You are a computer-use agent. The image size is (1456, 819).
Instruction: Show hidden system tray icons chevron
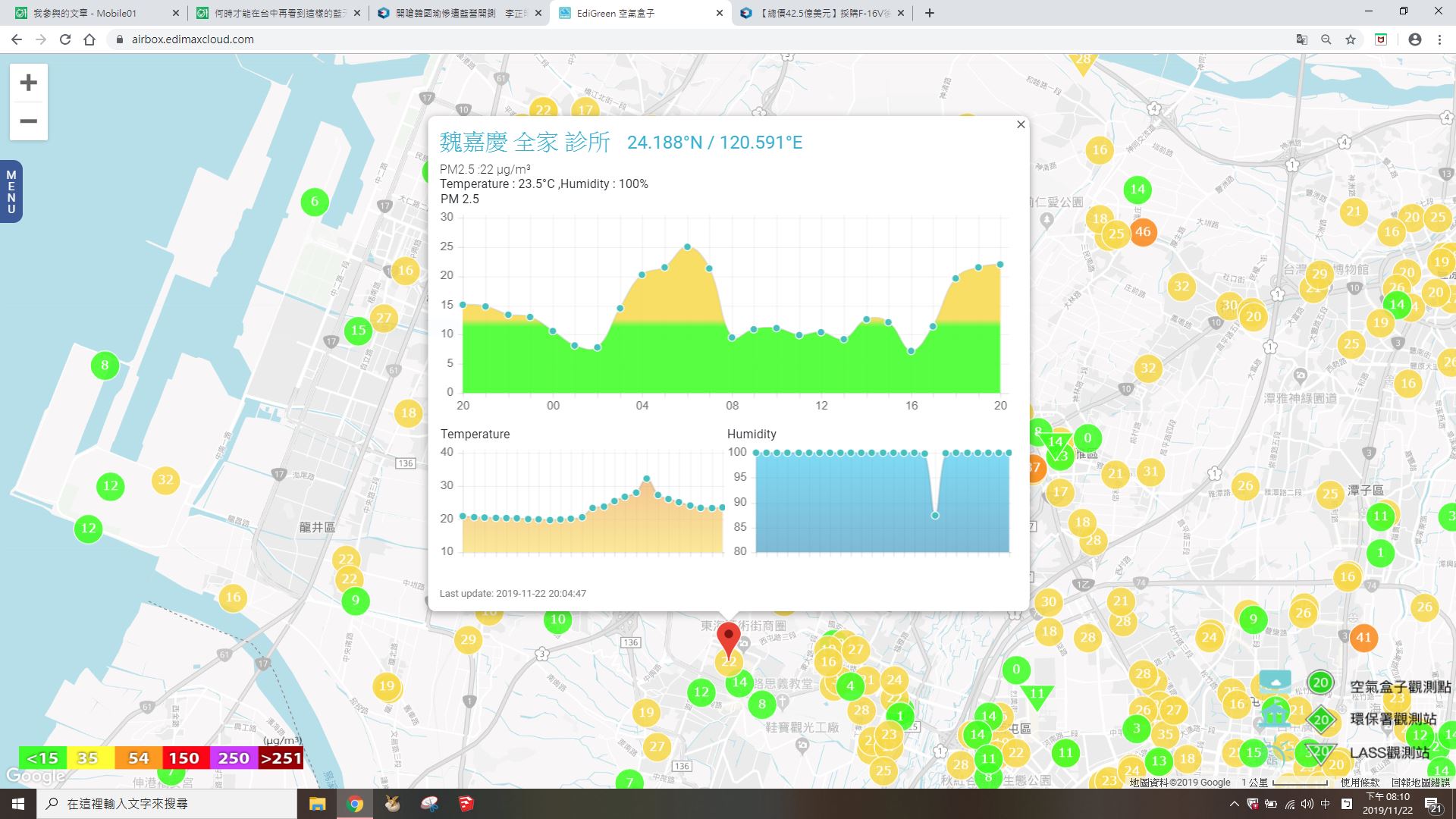(x=1234, y=804)
